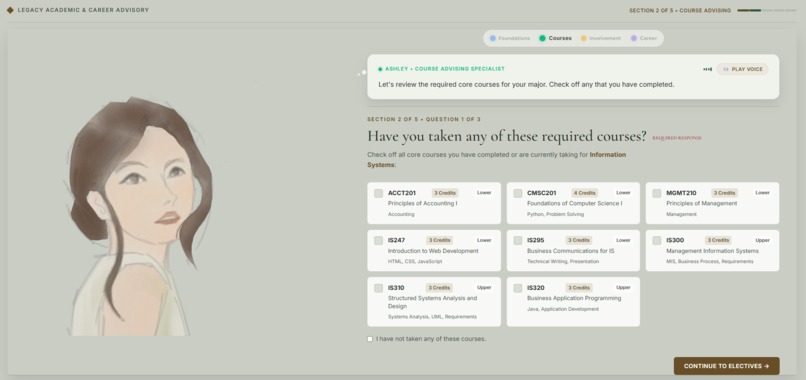Image resolution: width=806 pixels, height=380 pixels.
Task: Mark IS300 as completed
Action: (x=656, y=241)
